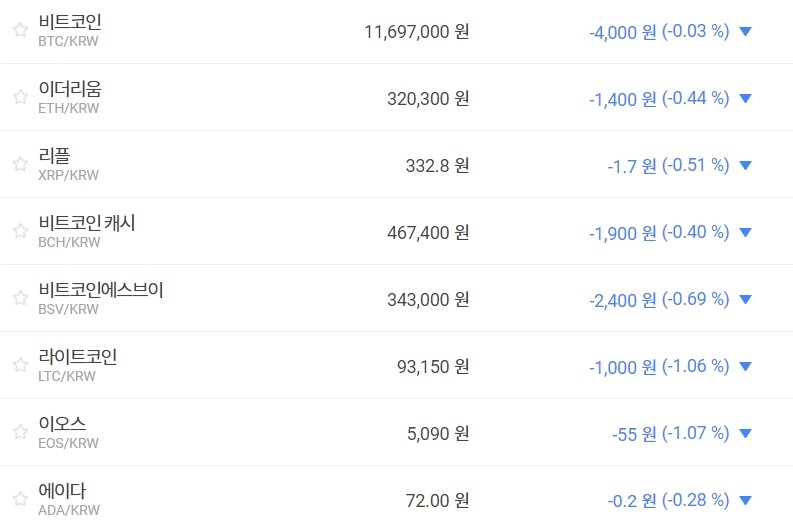The width and height of the screenshot is (793, 528).
Task: Select the Litecoin row name
Action: click(78, 357)
